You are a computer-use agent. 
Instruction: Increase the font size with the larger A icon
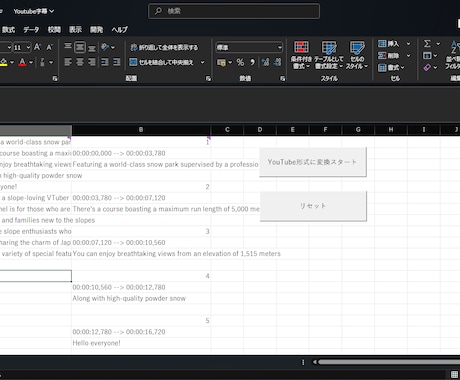(x=37, y=47)
